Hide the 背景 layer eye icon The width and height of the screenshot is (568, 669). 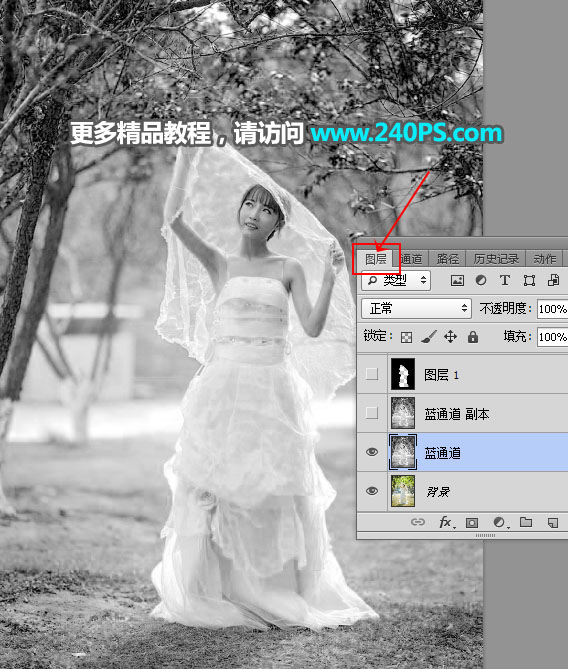372,491
